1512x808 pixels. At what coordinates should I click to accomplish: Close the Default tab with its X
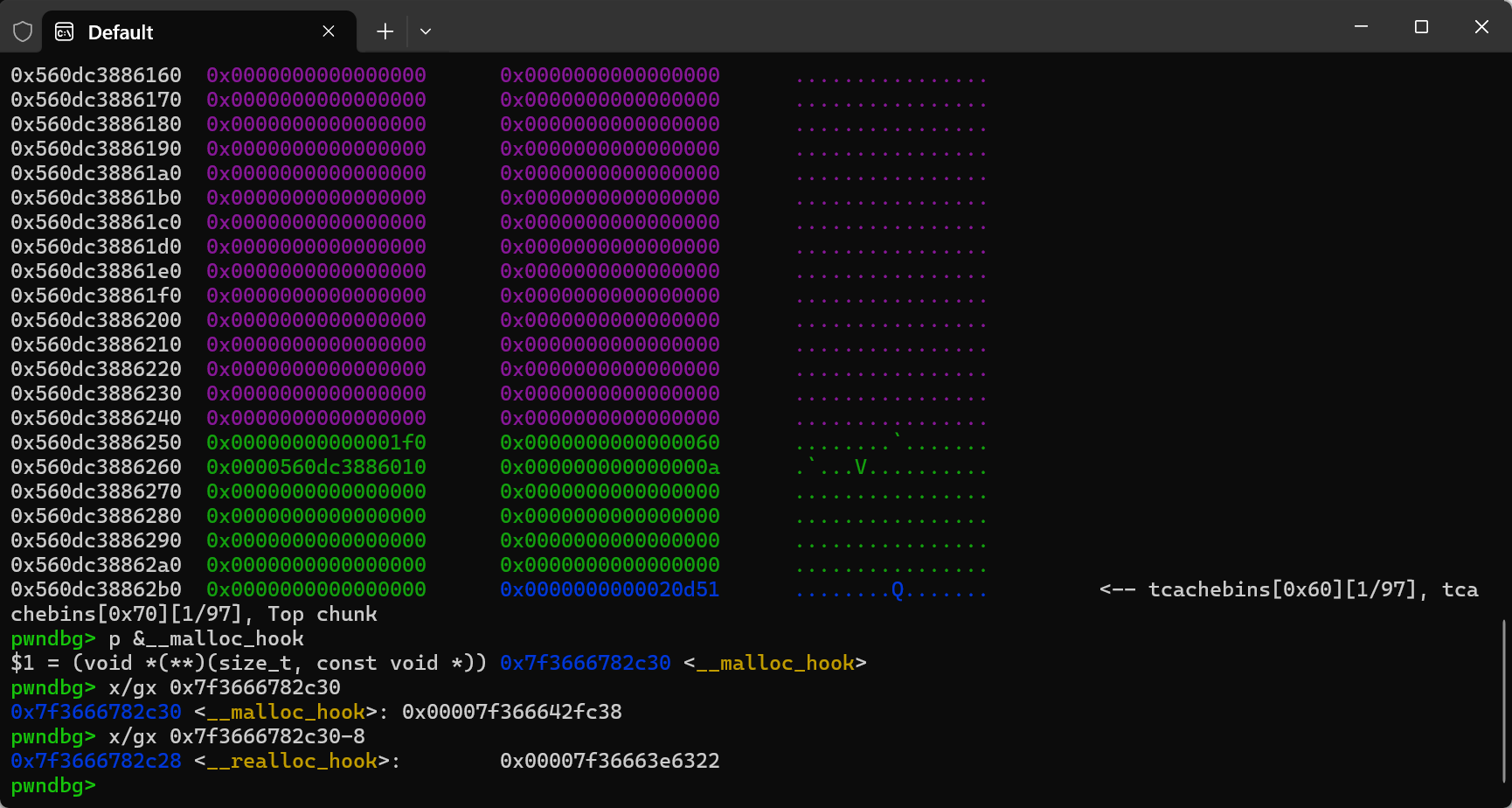328,31
